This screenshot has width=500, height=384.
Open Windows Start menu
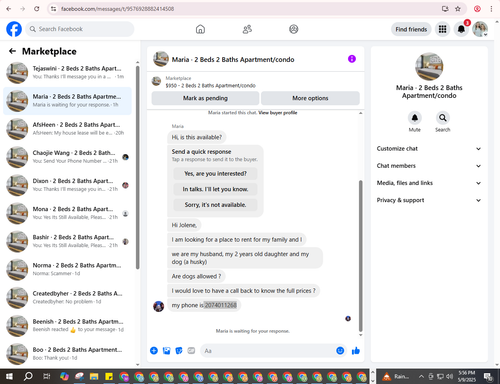pyautogui.click(x=9, y=377)
